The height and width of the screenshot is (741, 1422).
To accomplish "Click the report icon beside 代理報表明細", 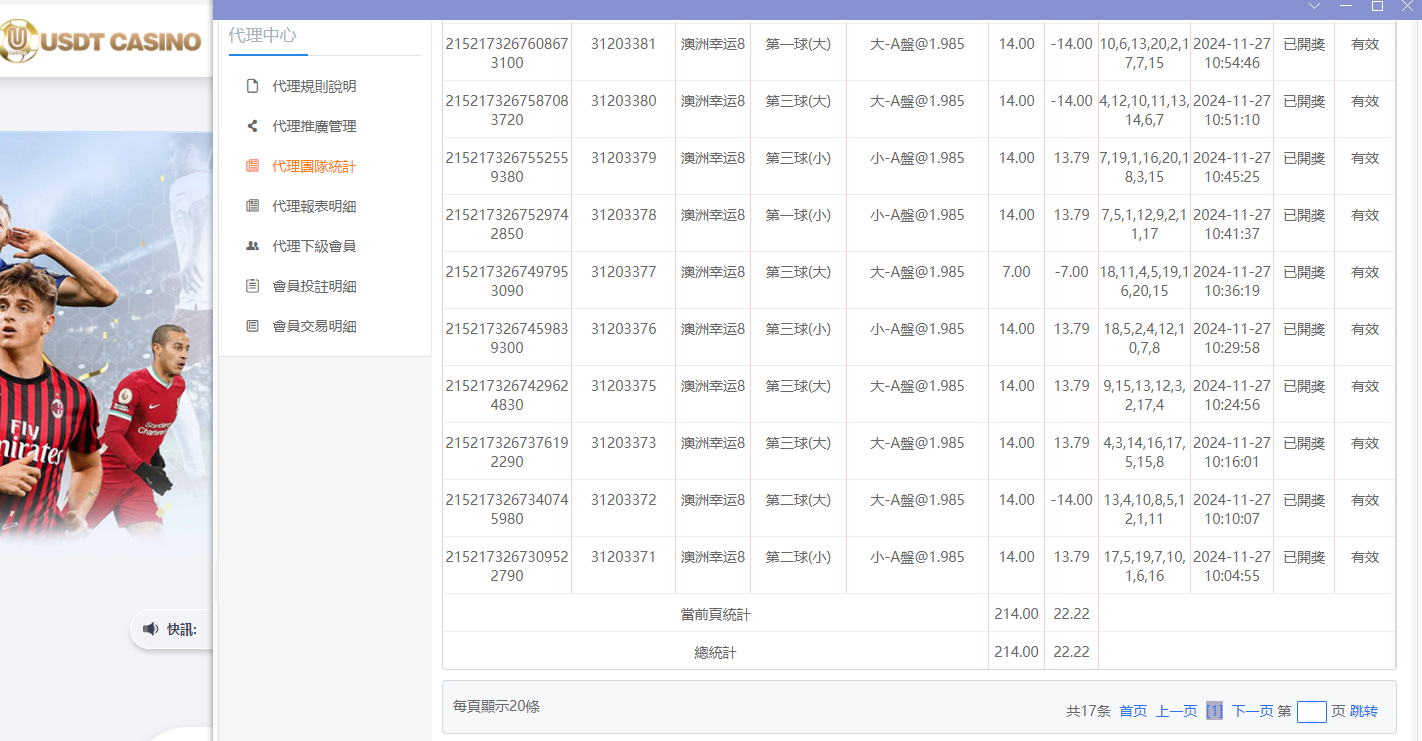I will [x=253, y=206].
